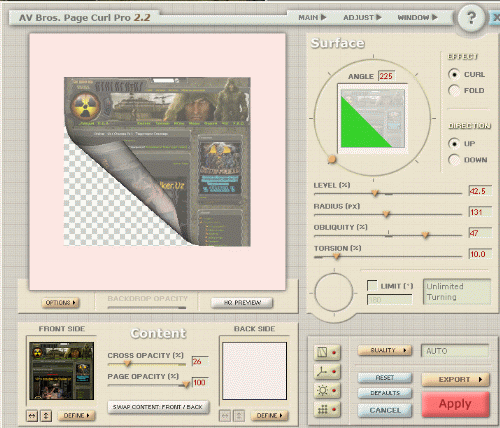Click the axes orientation icon button
The height and width of the screenshot is (428, 500).
click(x=327, y=371)
